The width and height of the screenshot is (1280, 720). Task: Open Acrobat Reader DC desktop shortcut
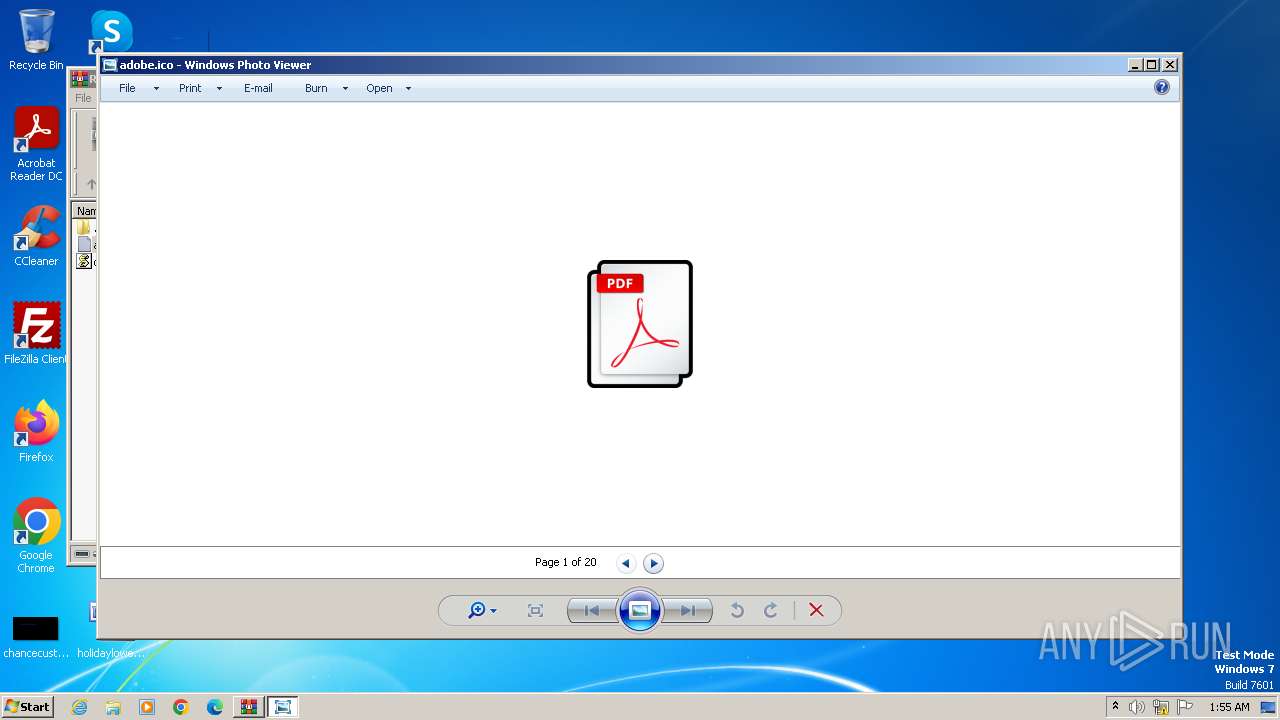pos(36,144)
